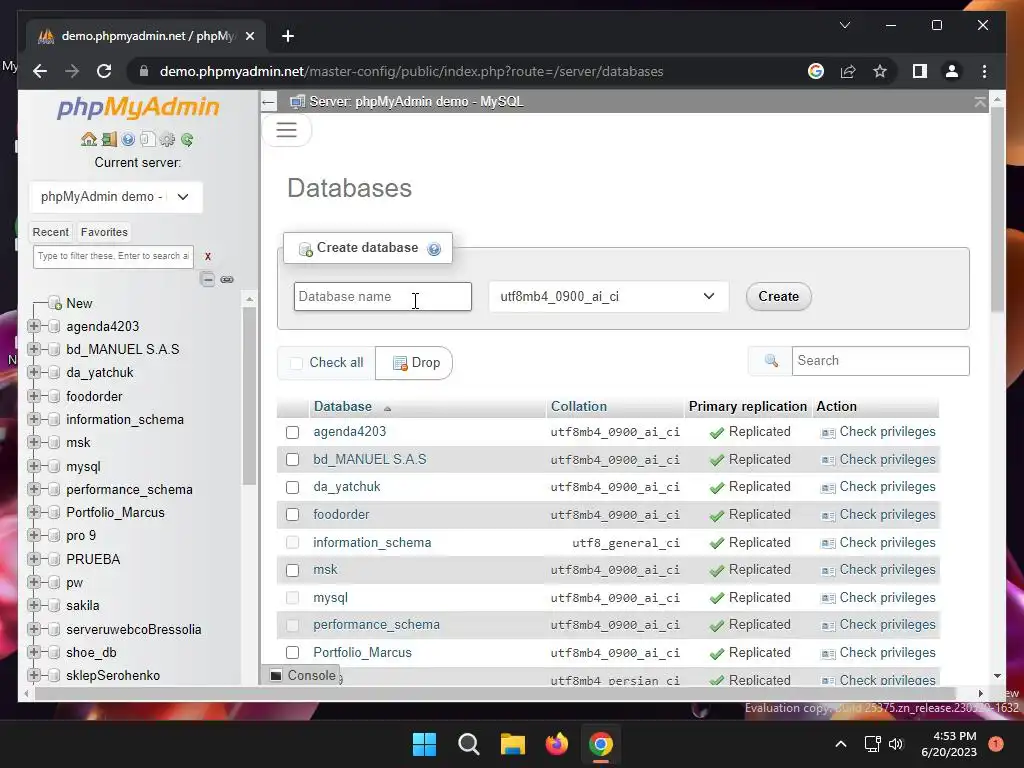
Task: Expand shoe_db in navigation tree
Action: [34, 652]
